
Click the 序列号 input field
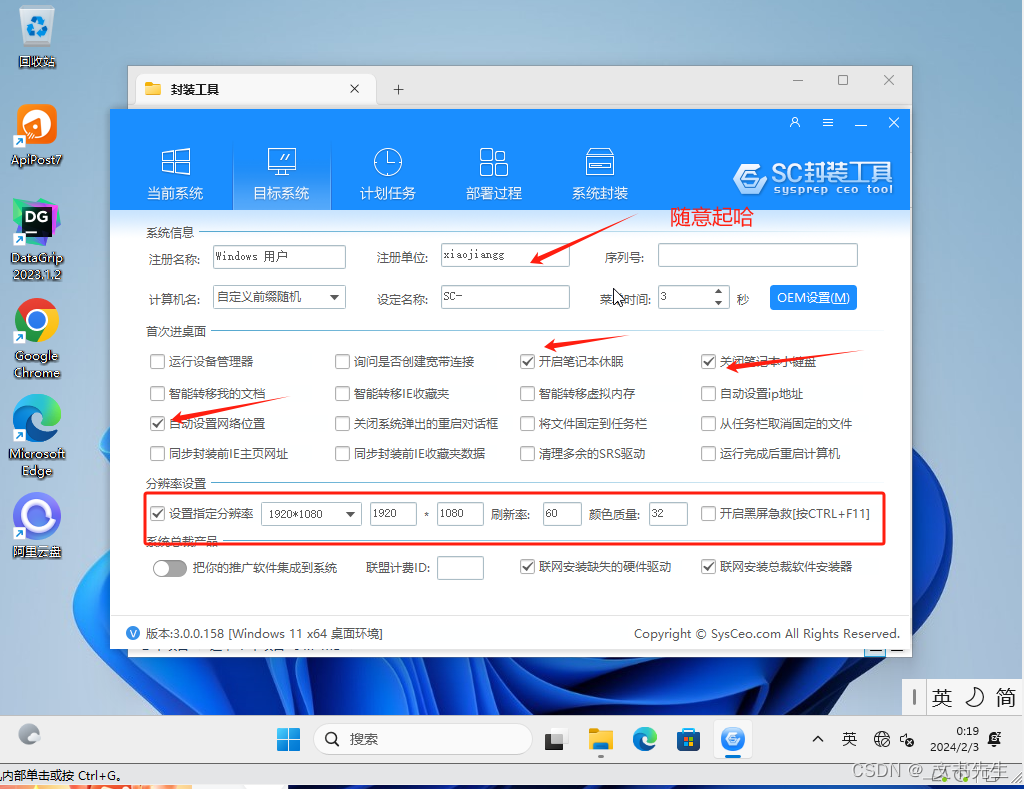point(758,255)
